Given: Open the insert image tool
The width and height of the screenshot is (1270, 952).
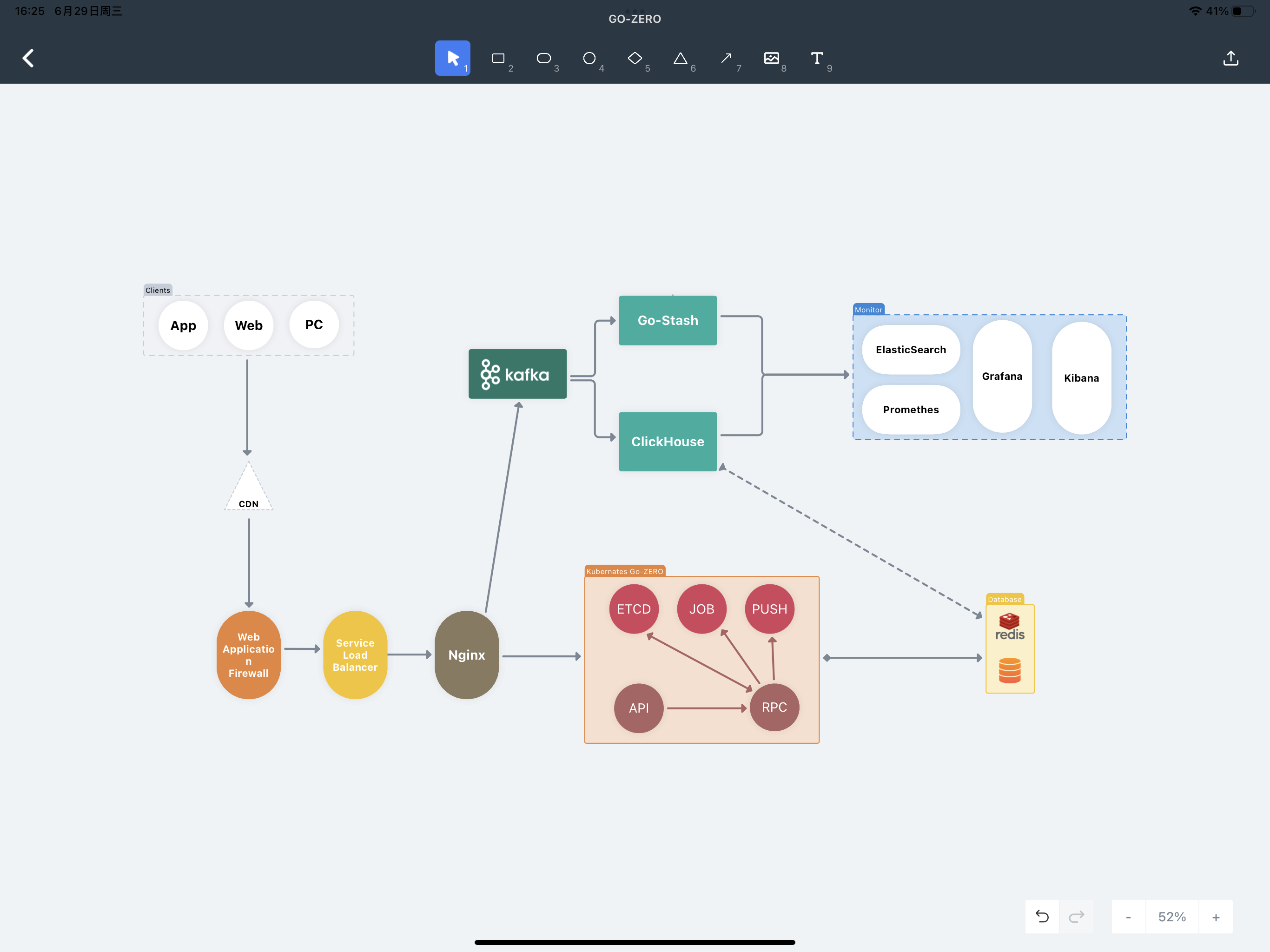Looking at the screenshot, I should (x=772, y=58).
